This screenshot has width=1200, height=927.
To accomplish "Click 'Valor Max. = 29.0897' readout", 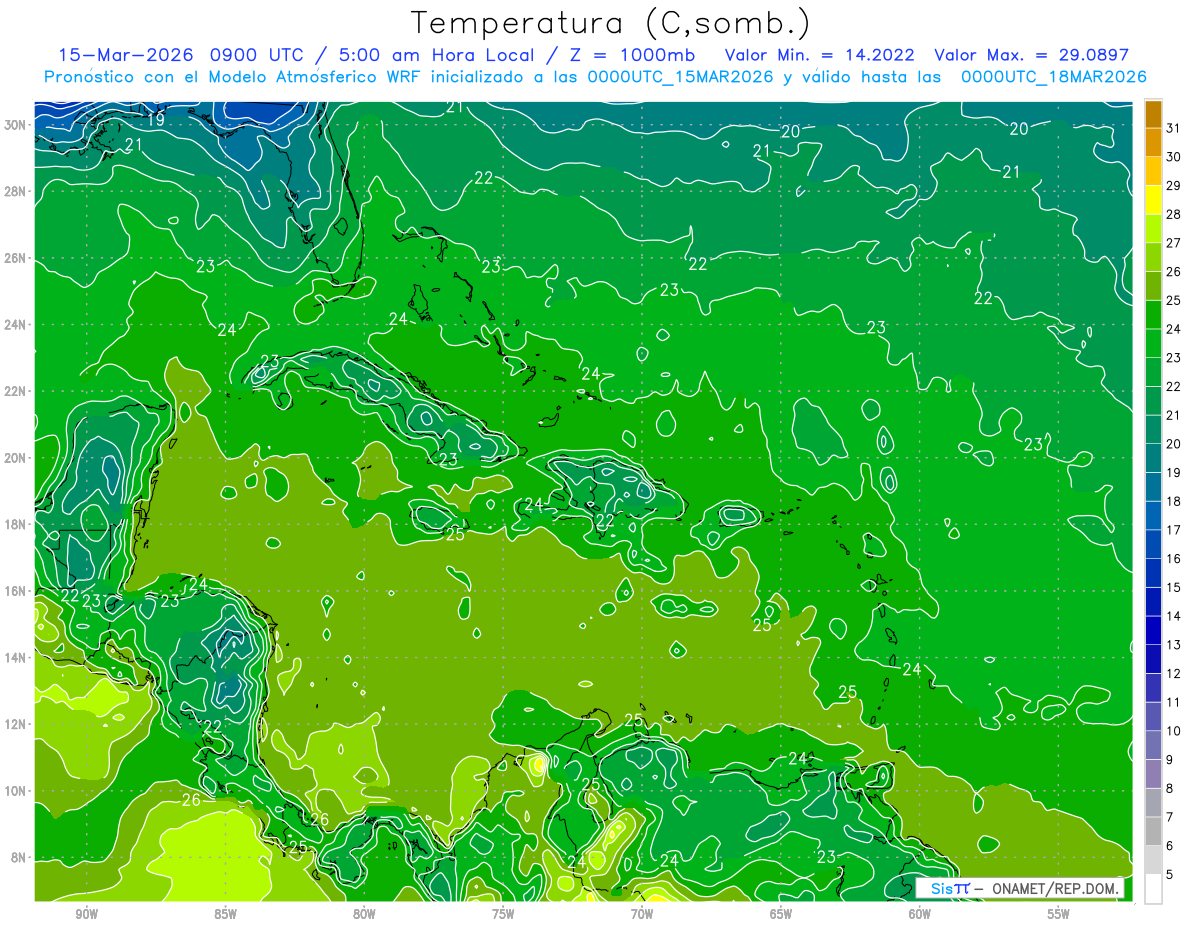I will tap(1030, 55).
